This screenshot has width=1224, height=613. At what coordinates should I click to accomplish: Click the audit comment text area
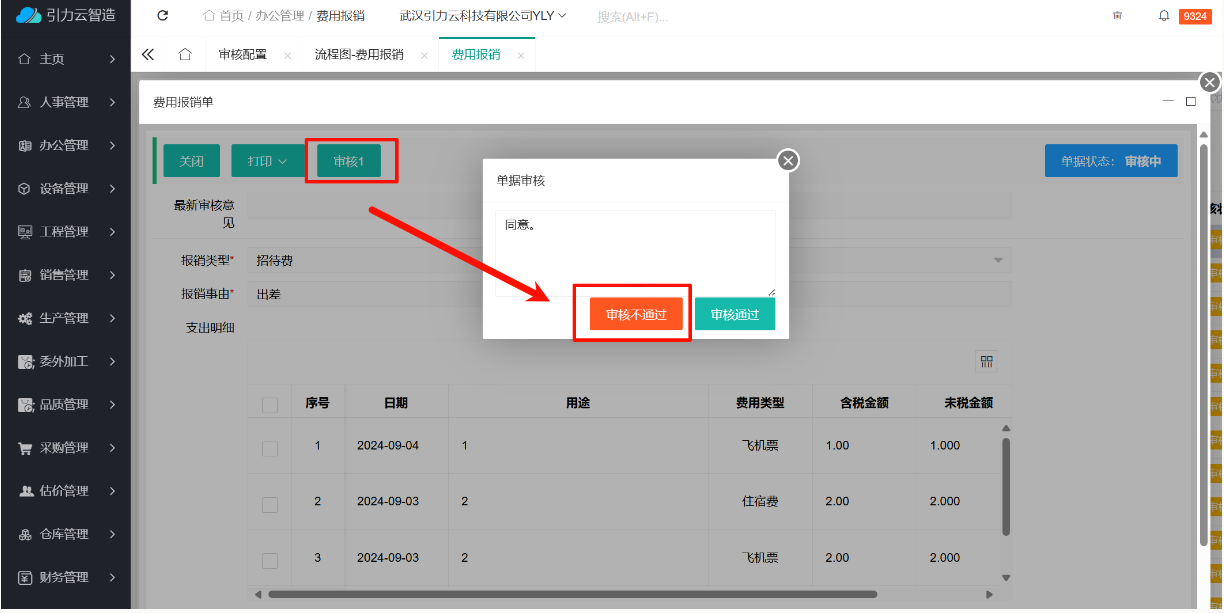coord(634,252)
